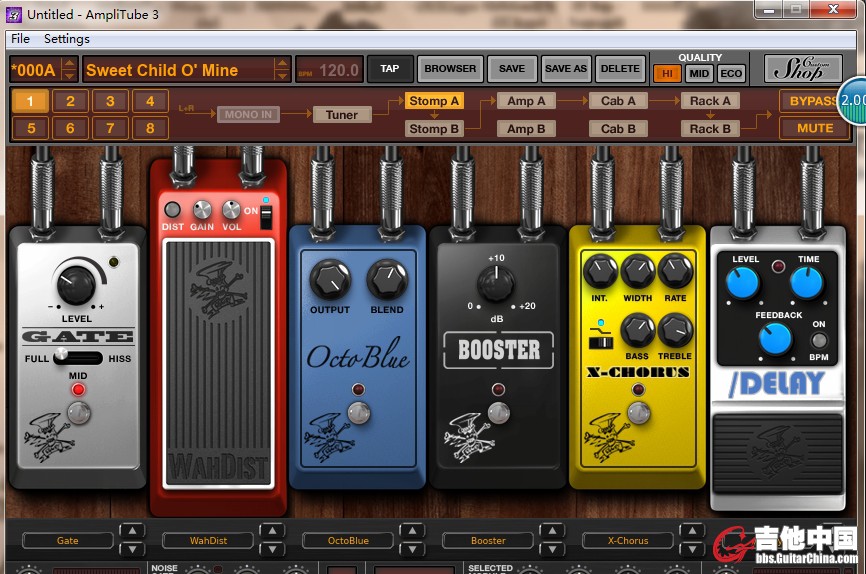Open the Tuner module

pos(342,115)
